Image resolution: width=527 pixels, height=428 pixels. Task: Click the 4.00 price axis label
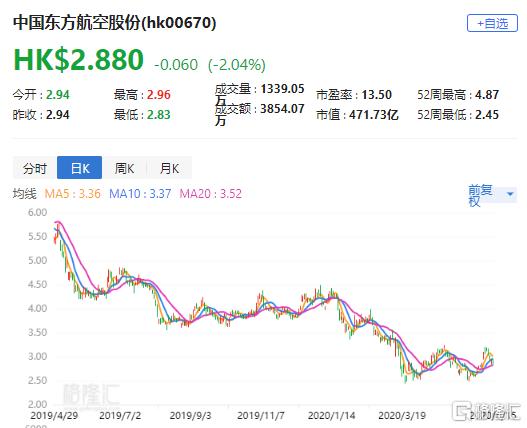coord(37,308)
